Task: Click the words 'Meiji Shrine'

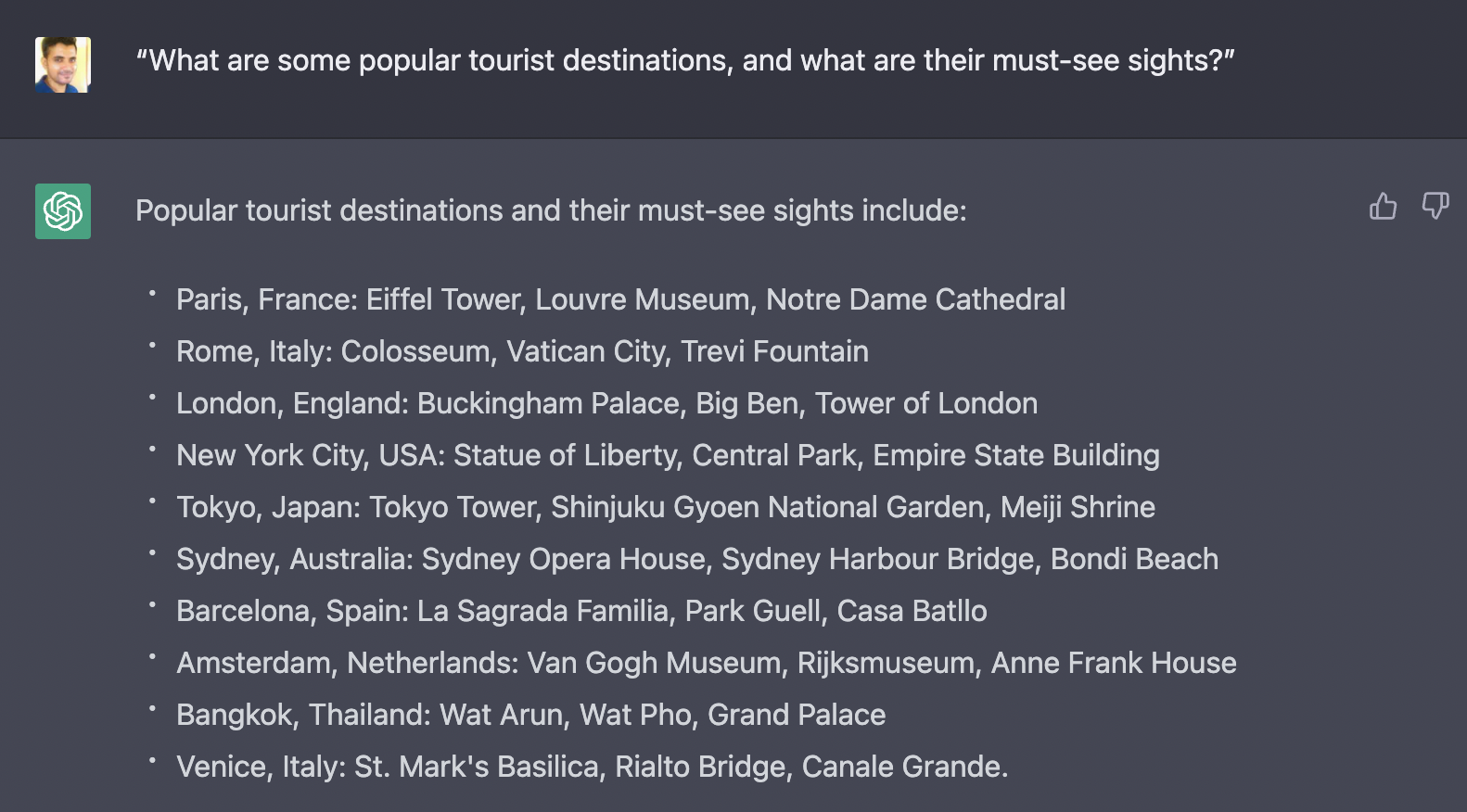Action: [1078, 508]
